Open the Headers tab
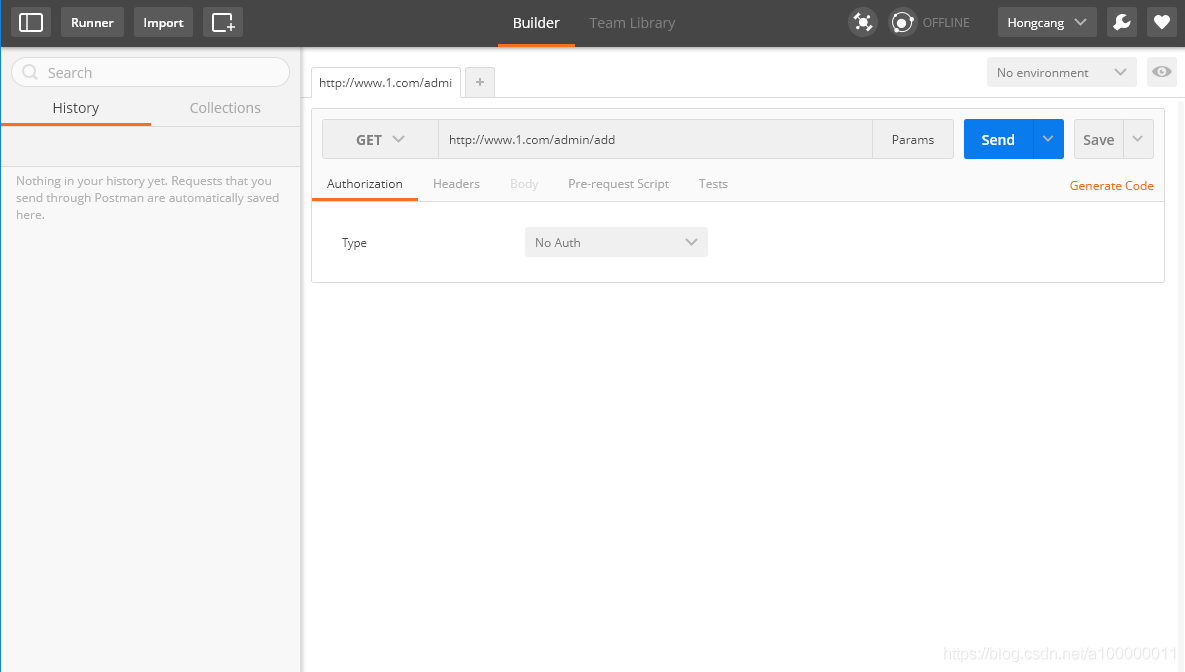Image resolution: width=1185 pixels, height=672 pixels. (456, 184)
